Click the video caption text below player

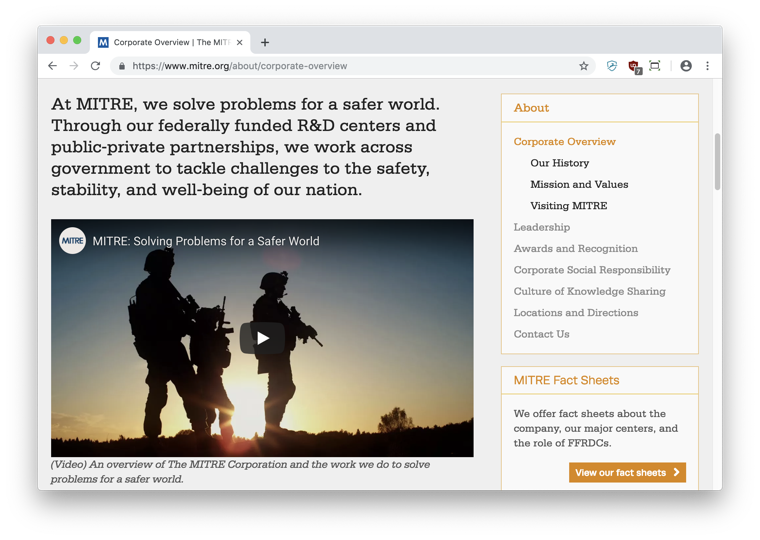click(240, 472)
